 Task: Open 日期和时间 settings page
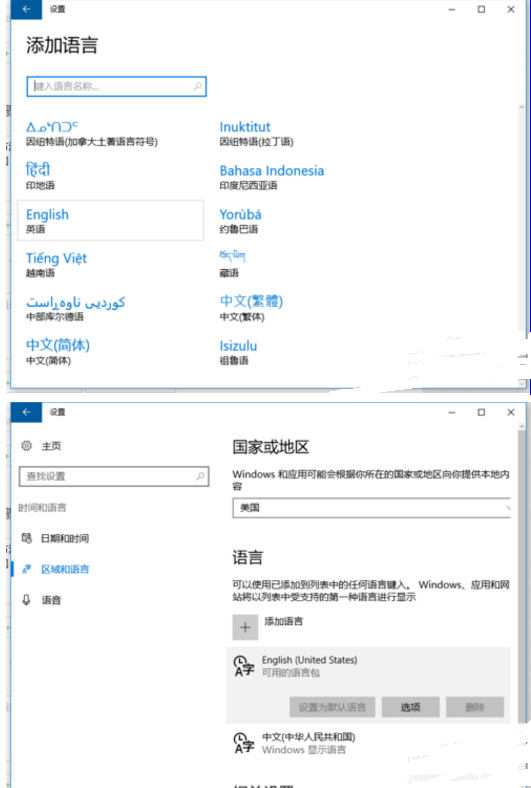[x=65, y=538]
